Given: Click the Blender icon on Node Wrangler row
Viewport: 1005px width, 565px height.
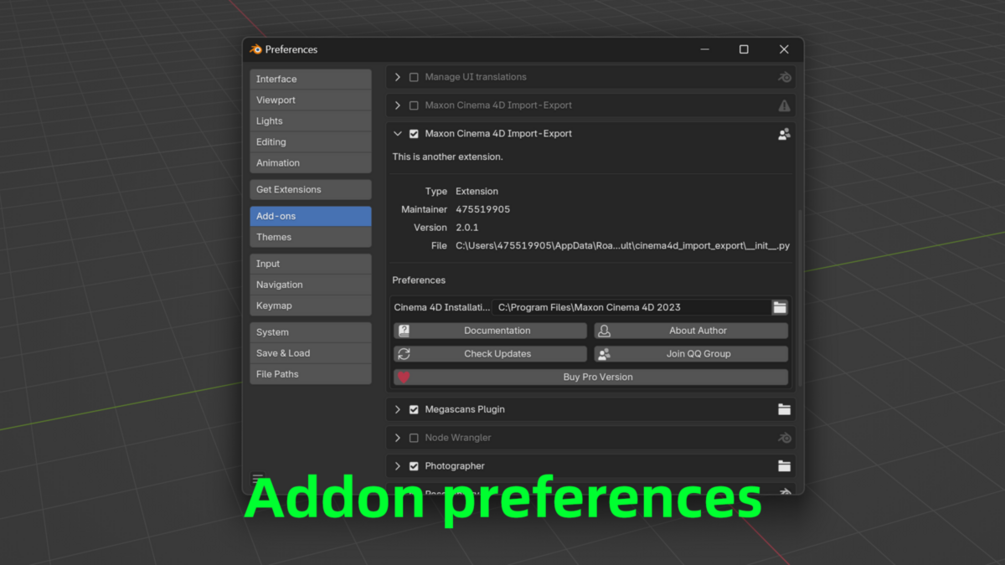Looking at the screenshot, I should (784, 438).
